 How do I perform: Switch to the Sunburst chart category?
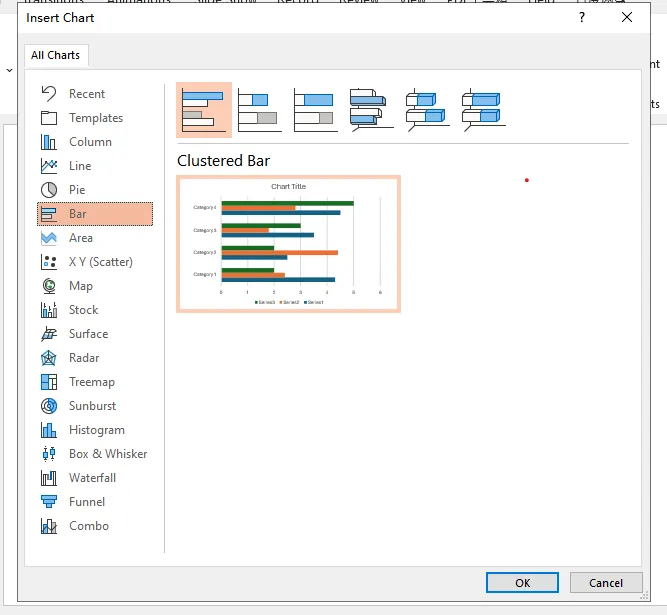[x=92, y=406]
